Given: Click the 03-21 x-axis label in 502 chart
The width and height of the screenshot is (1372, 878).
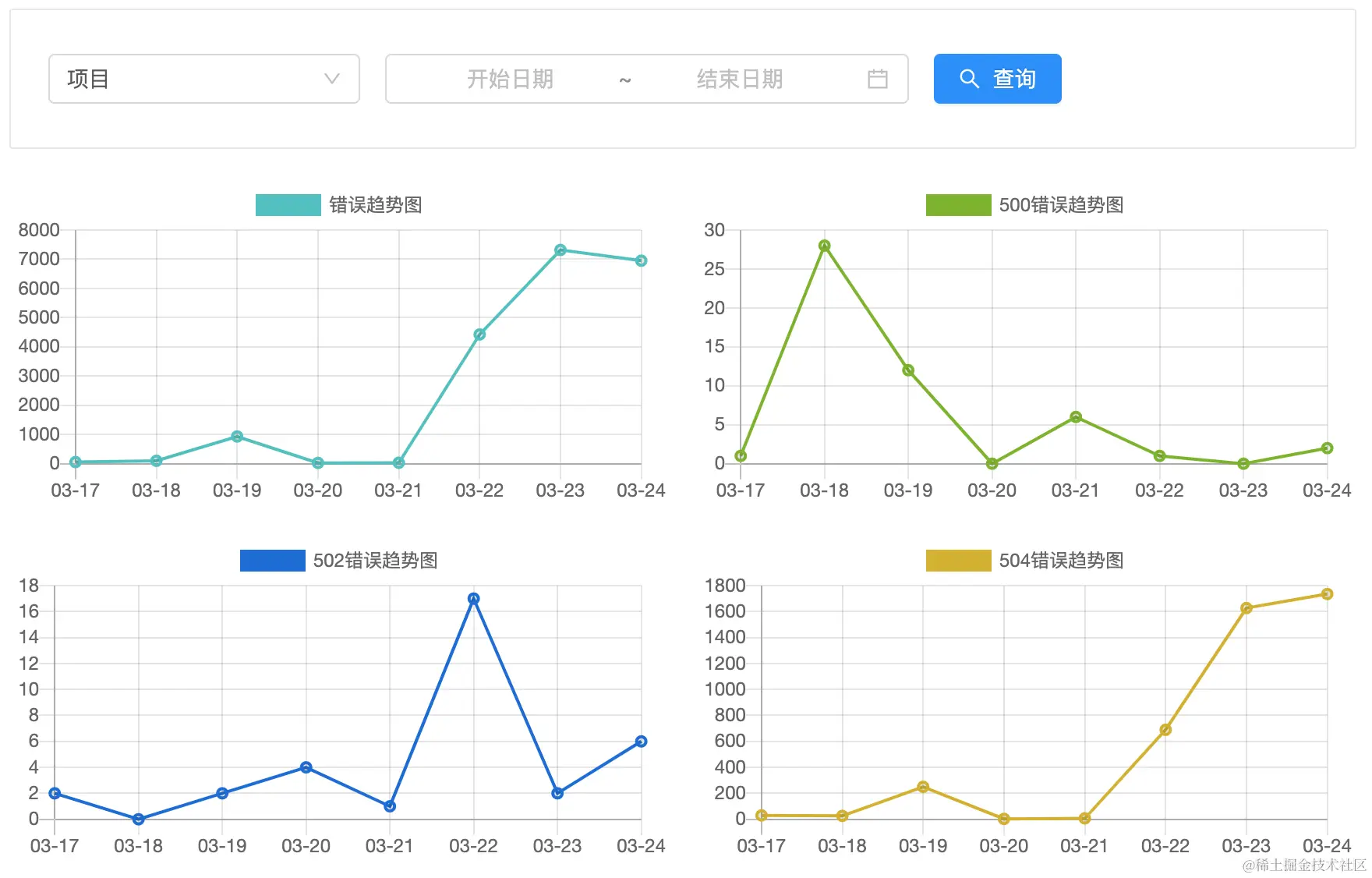Looking at the screenshot, I should (390, 846).
